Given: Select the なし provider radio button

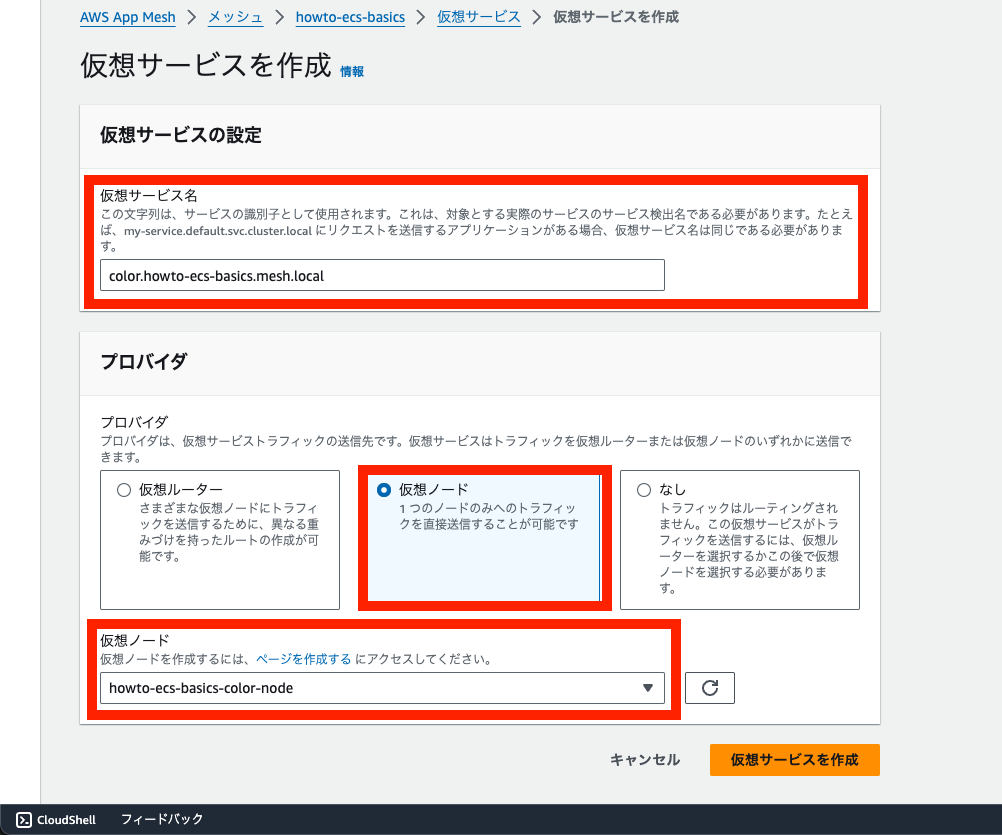Looking at the screenshot, I should 644,490.
